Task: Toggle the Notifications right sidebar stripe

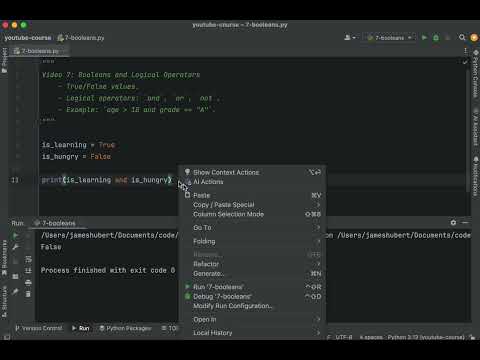Action: point(476,176)
